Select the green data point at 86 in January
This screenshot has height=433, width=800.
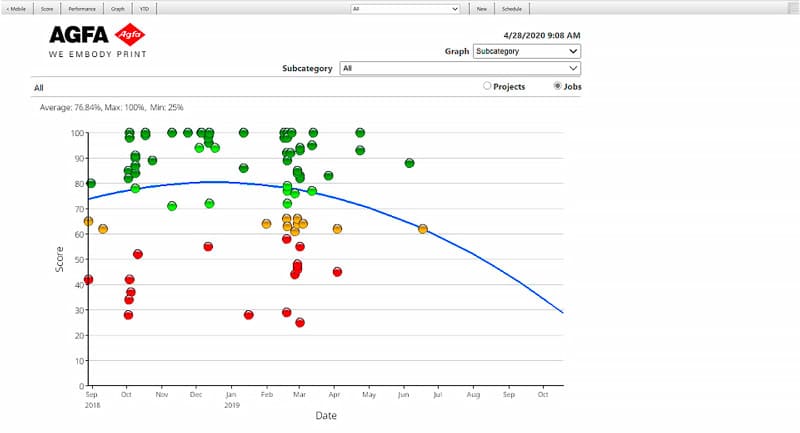coord(243,168)
